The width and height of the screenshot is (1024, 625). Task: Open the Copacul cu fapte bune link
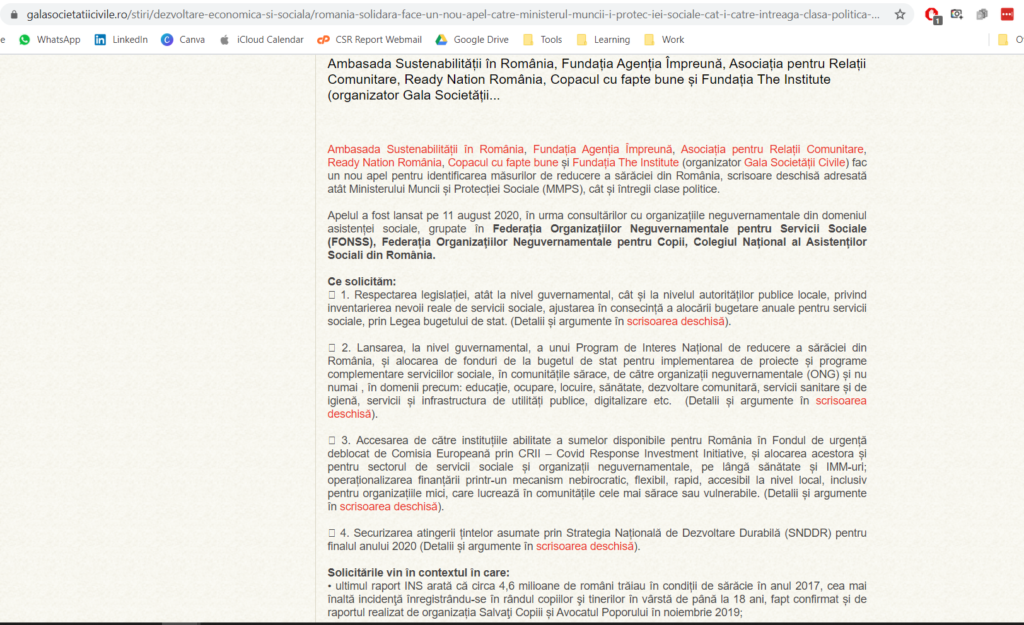point(503,163)
